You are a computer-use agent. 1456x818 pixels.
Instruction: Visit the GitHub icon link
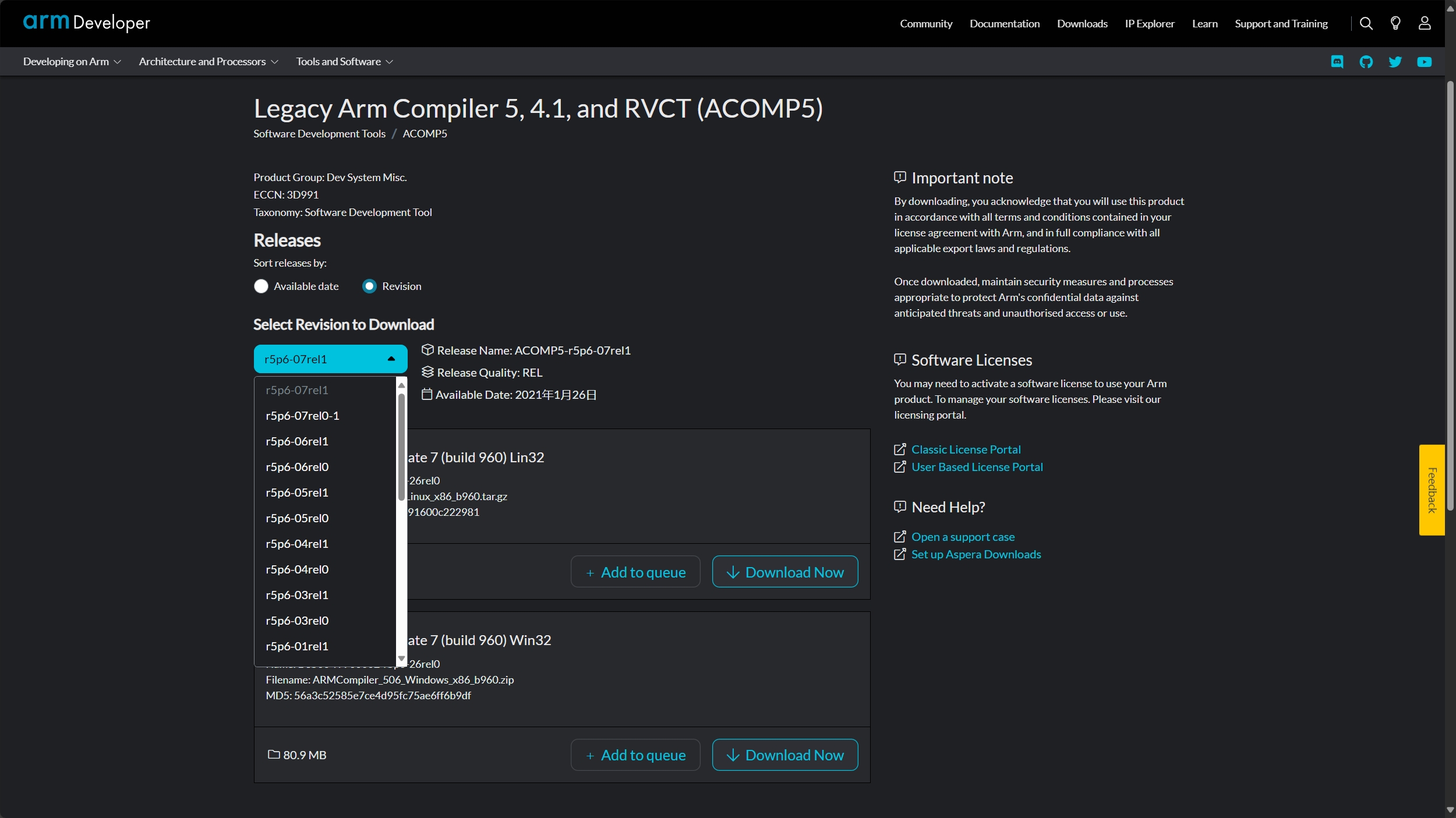(1366, 62)
